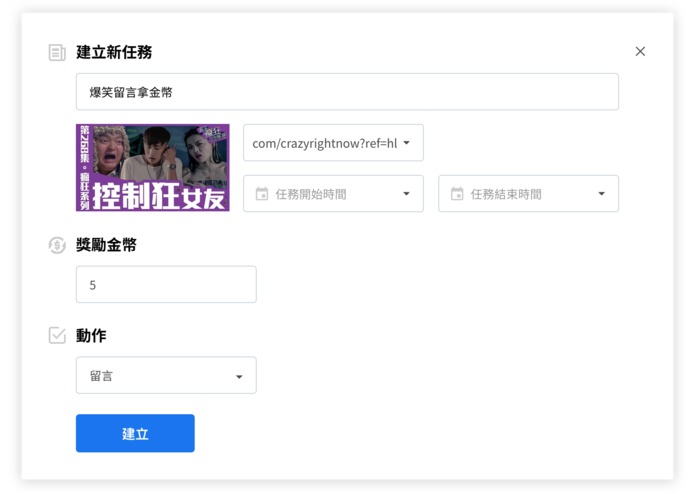Click the 動作 section heading
695x494 pixels.
91,335
